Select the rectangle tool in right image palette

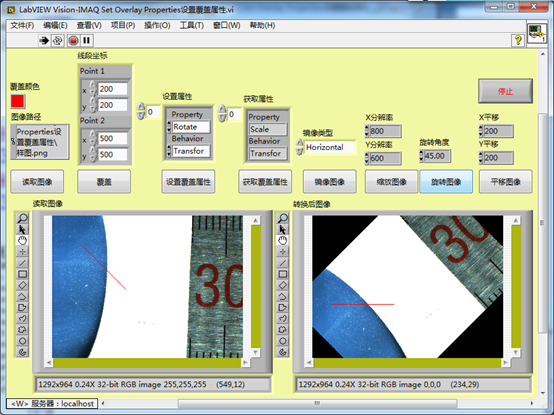[x=283, y=274]
